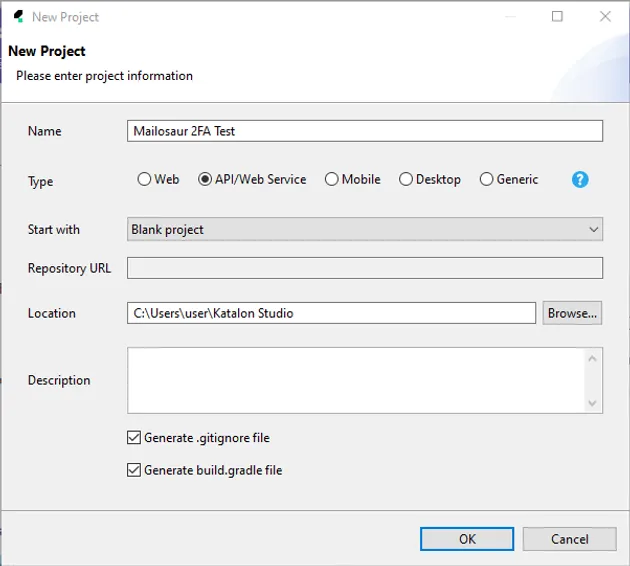Image resolution: width=630 pixels, height=566 pixels.
Task: Toggle Generate build.gradle file checkbox
Action: click(134, 470)
